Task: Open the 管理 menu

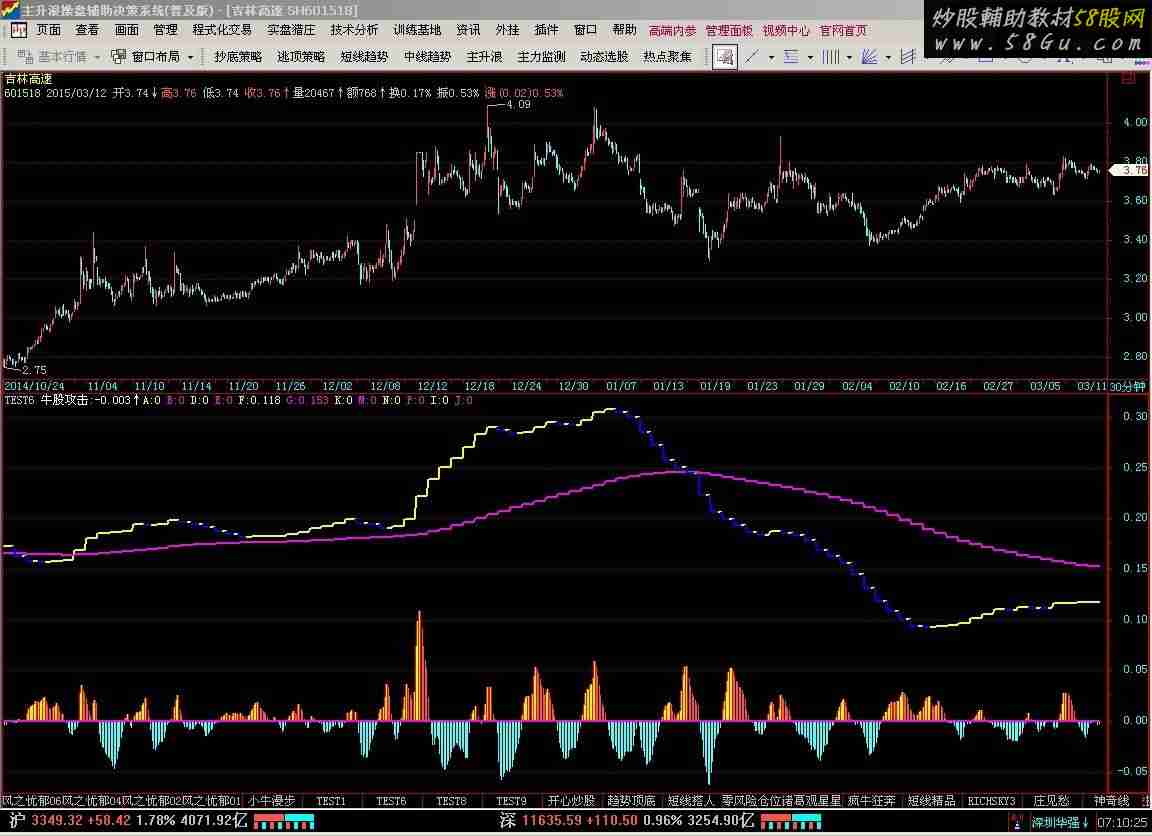Action: pos(165,30)
